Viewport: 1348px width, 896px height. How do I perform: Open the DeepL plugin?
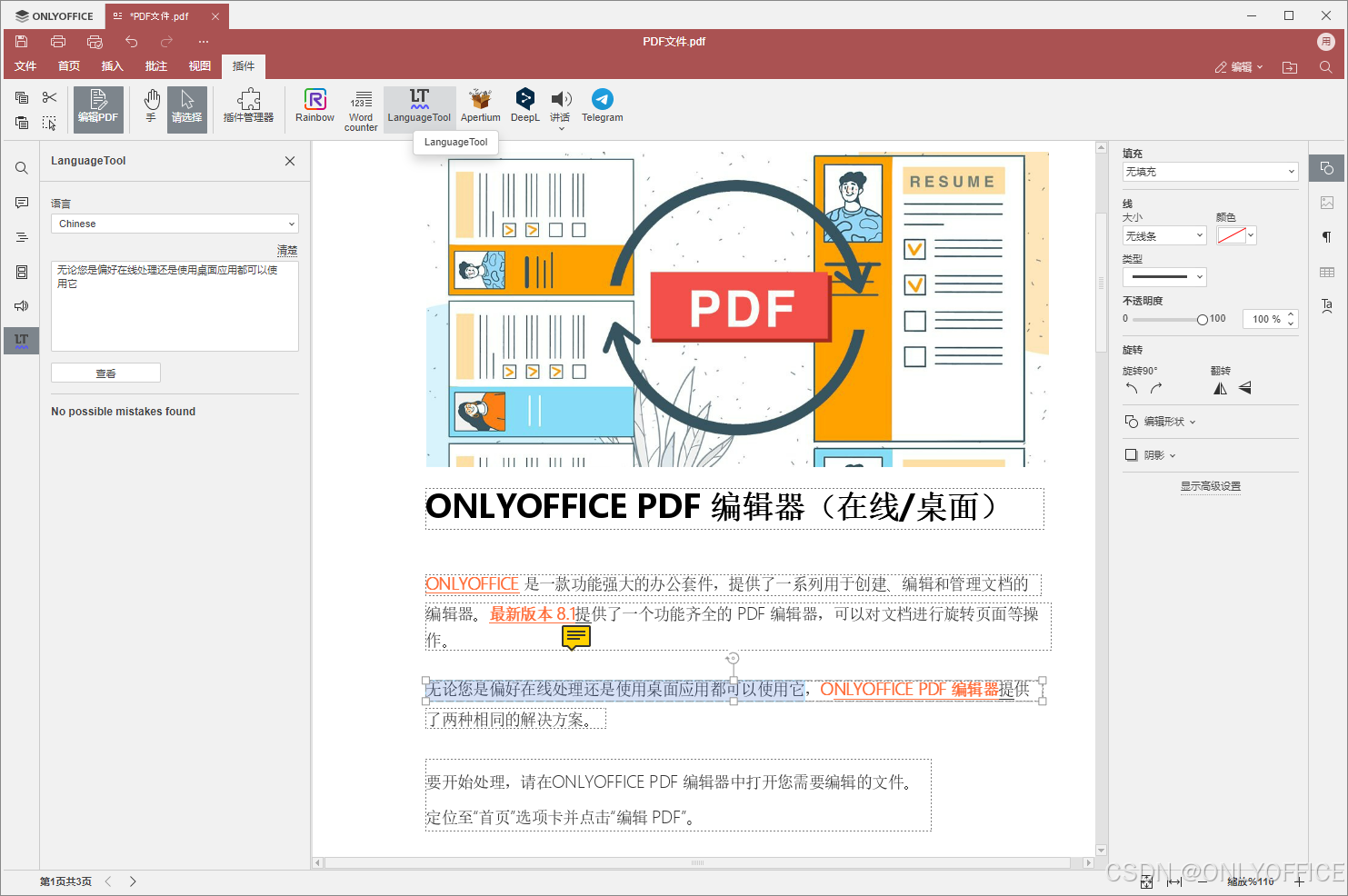click(x=525, y=107)
